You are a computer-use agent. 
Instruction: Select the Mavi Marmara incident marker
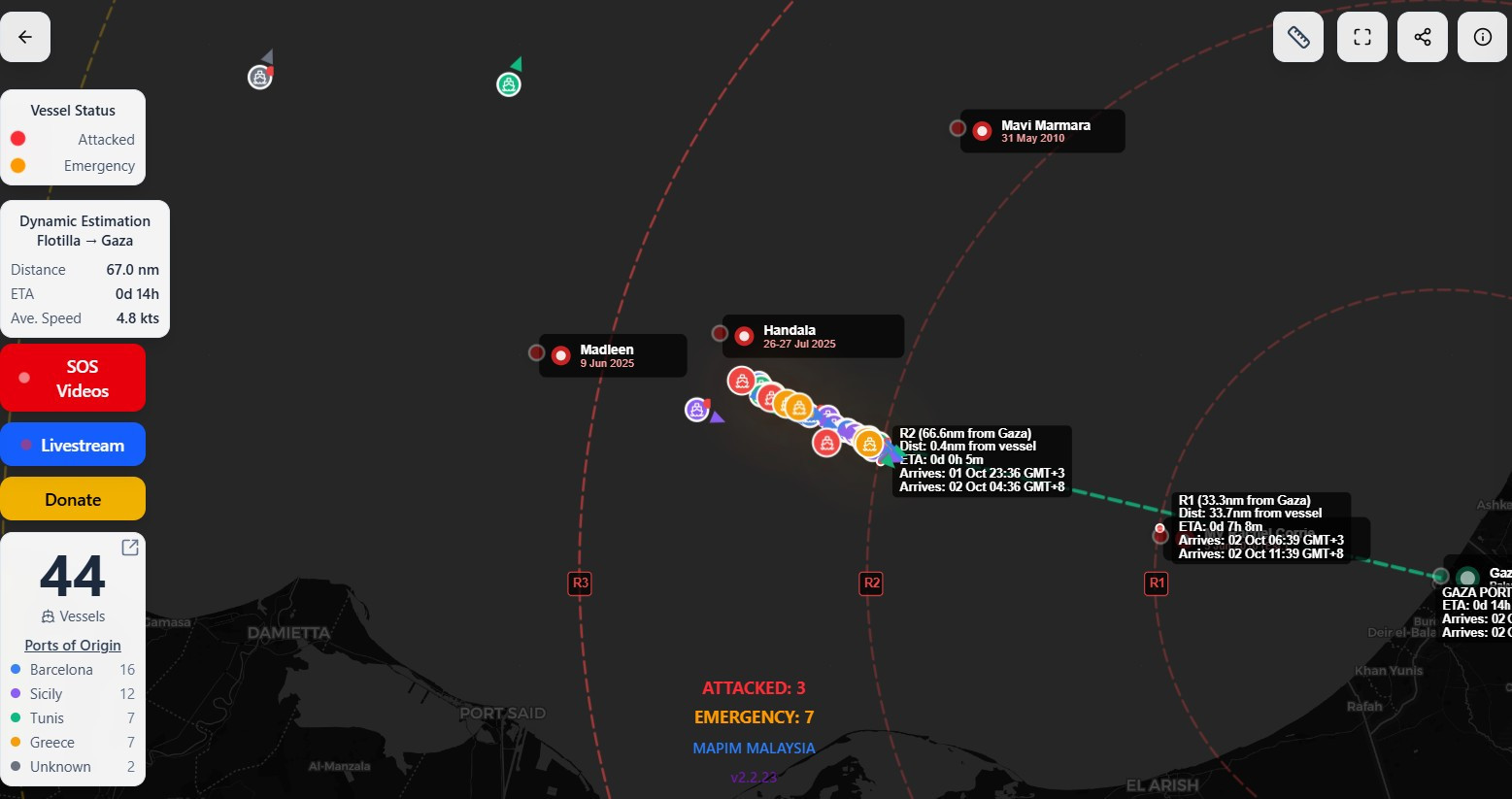coord(982,131)
